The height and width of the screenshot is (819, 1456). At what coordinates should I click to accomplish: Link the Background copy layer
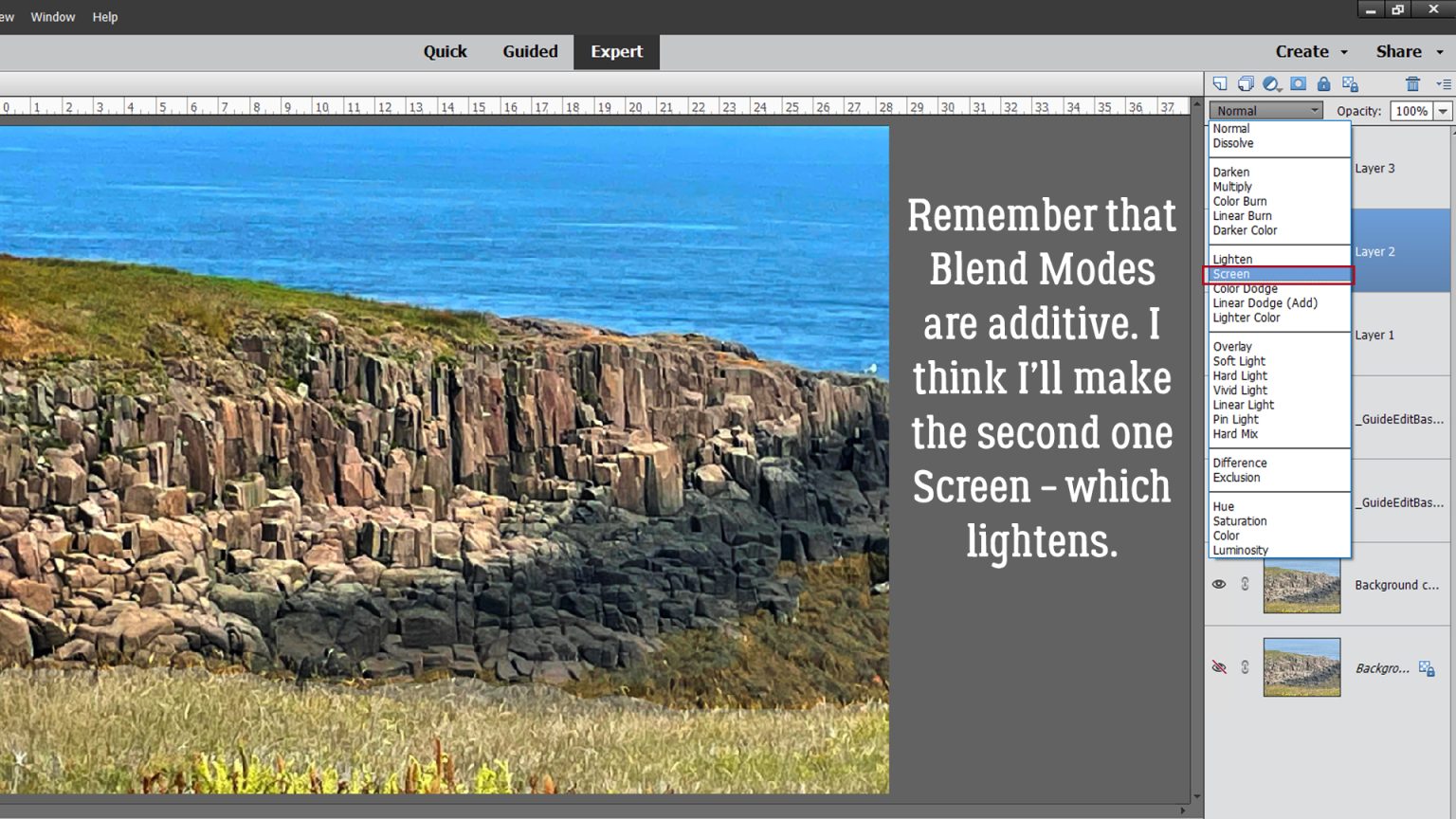[1245, 584]
